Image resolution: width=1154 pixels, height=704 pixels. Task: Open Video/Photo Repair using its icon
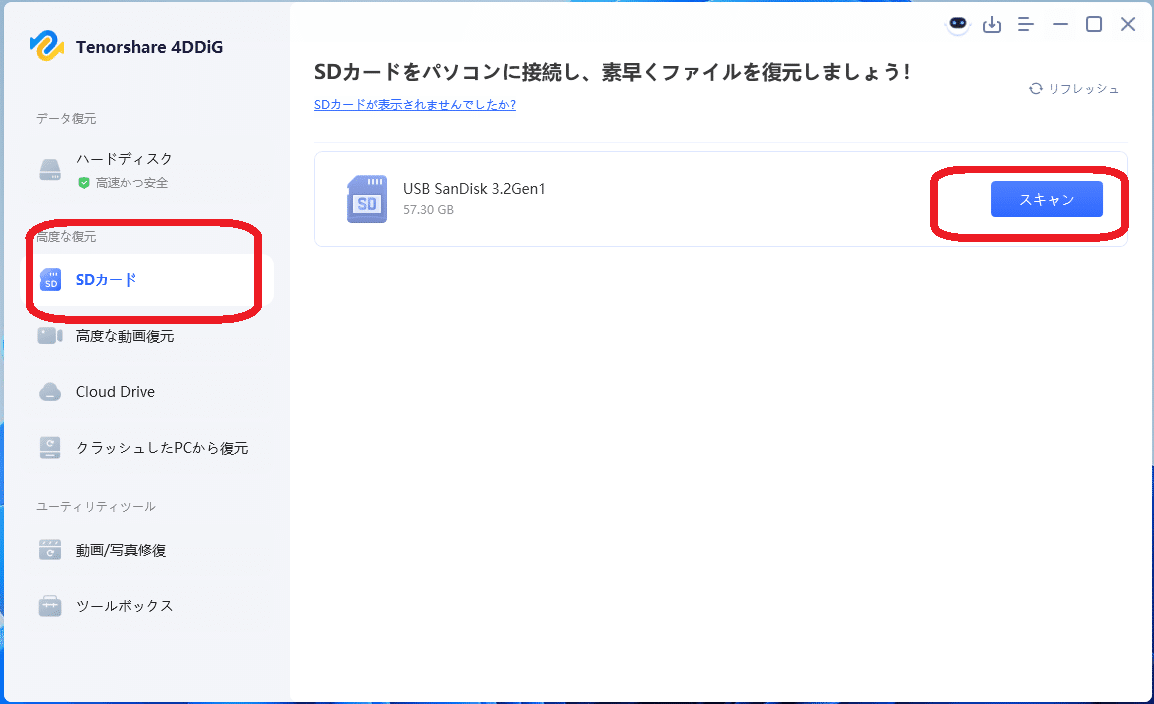tap(49, 549)
